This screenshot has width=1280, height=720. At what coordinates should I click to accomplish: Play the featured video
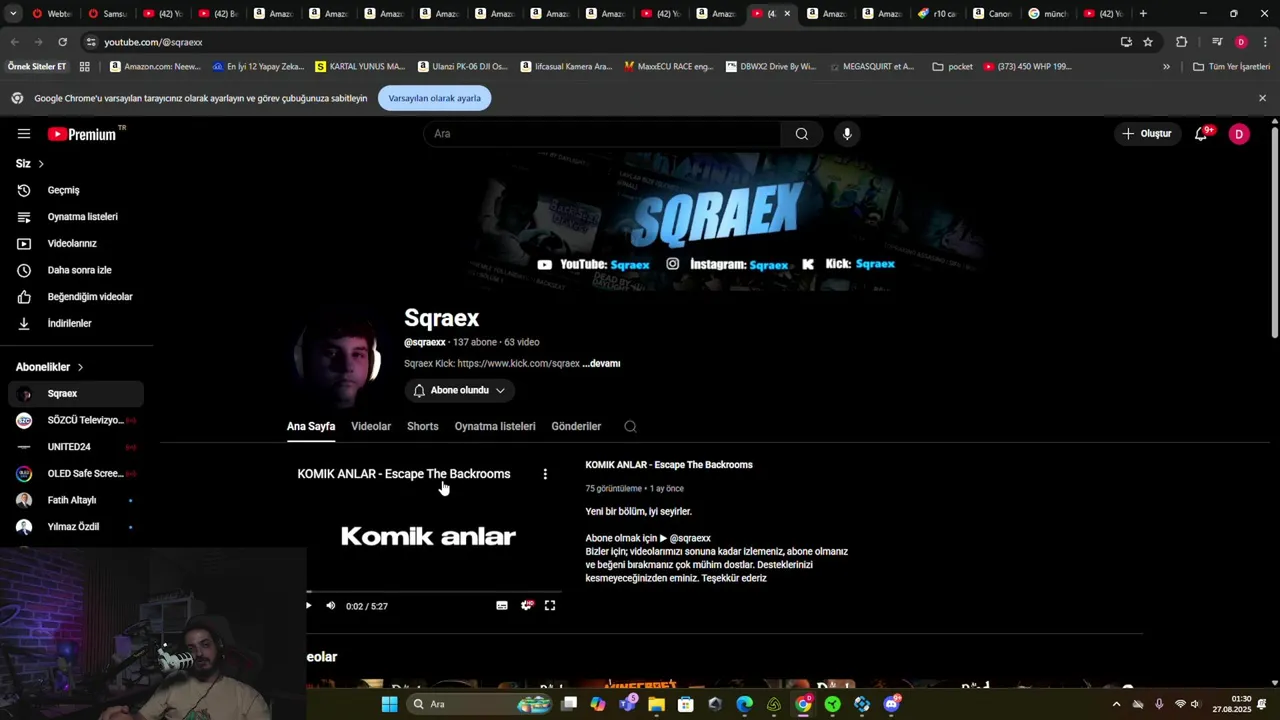308,606
